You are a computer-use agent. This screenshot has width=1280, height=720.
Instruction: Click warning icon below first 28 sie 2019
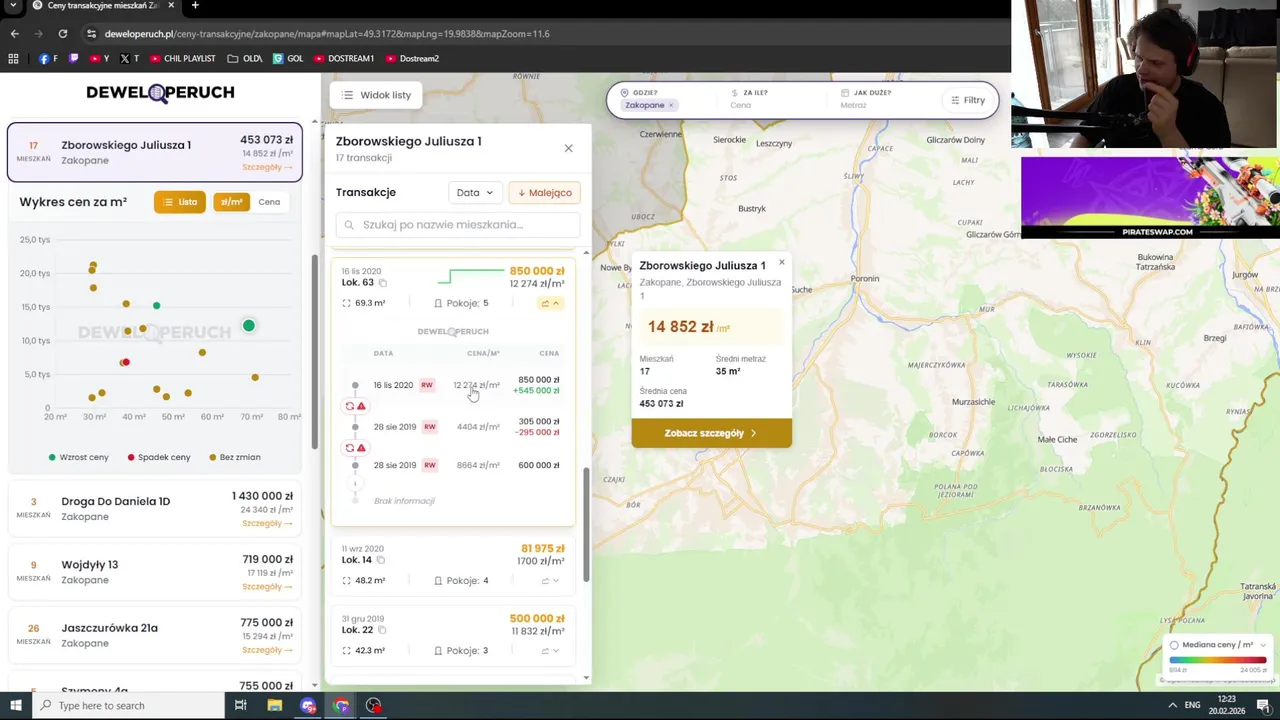click(361, 447)
